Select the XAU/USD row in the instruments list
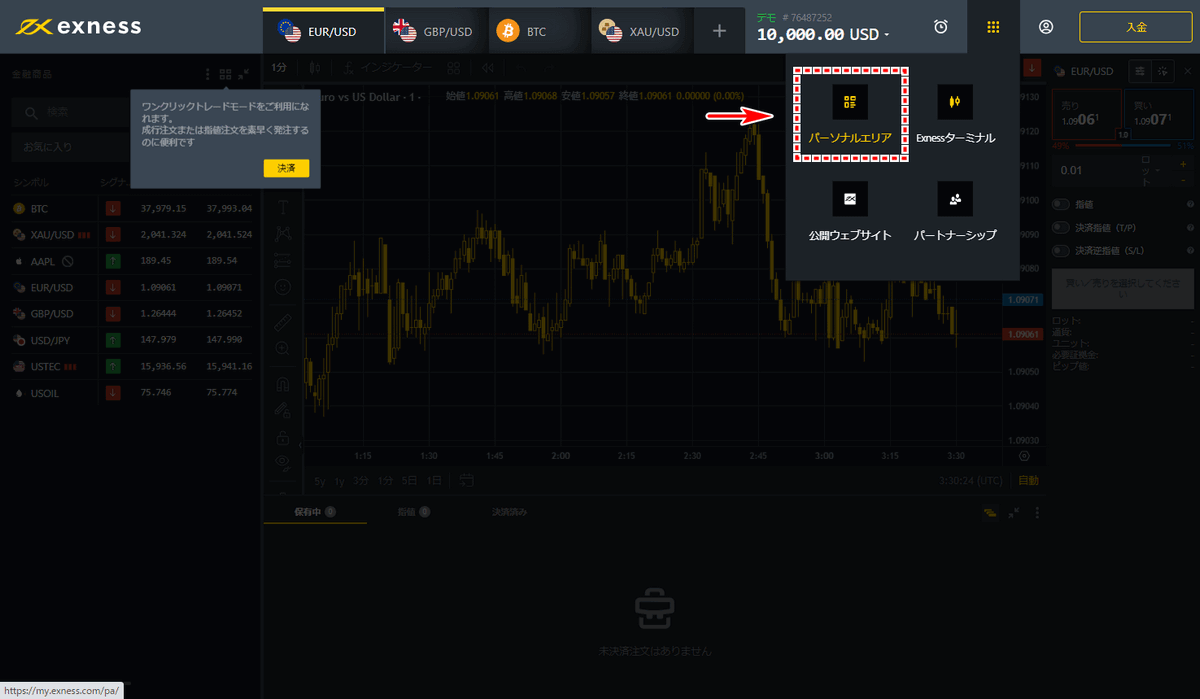Viewport: 1200px width, 699px height. point(130,235)
